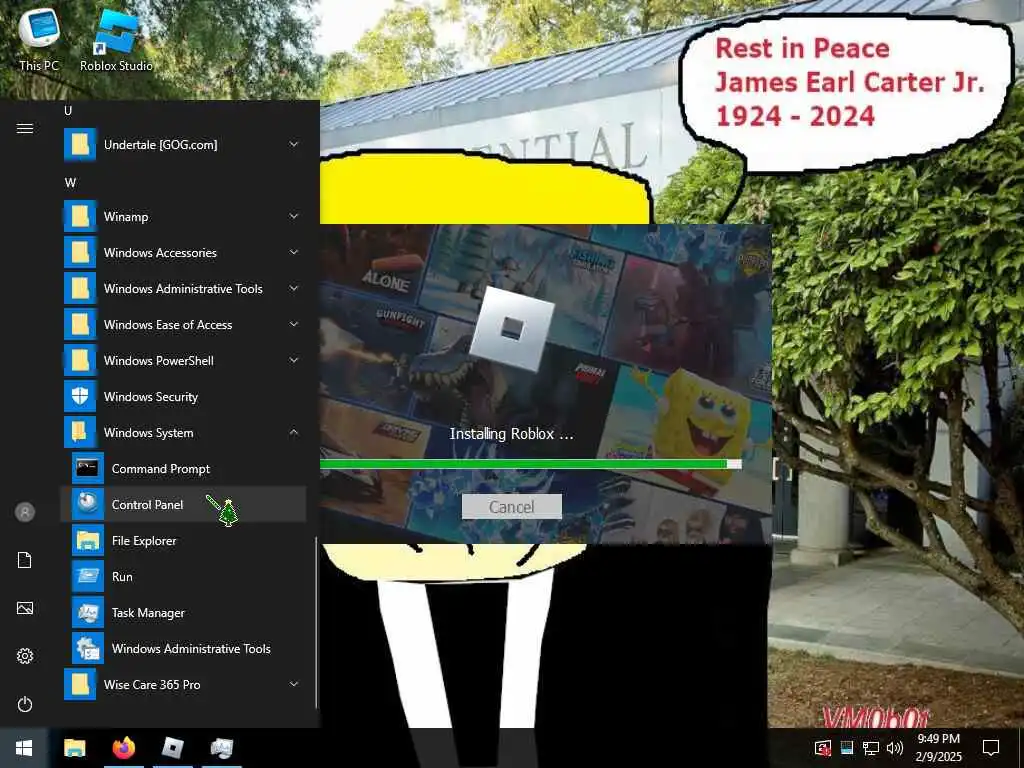Launch Task Manager from Start list

pyautogui.click(x=183, y=613)
